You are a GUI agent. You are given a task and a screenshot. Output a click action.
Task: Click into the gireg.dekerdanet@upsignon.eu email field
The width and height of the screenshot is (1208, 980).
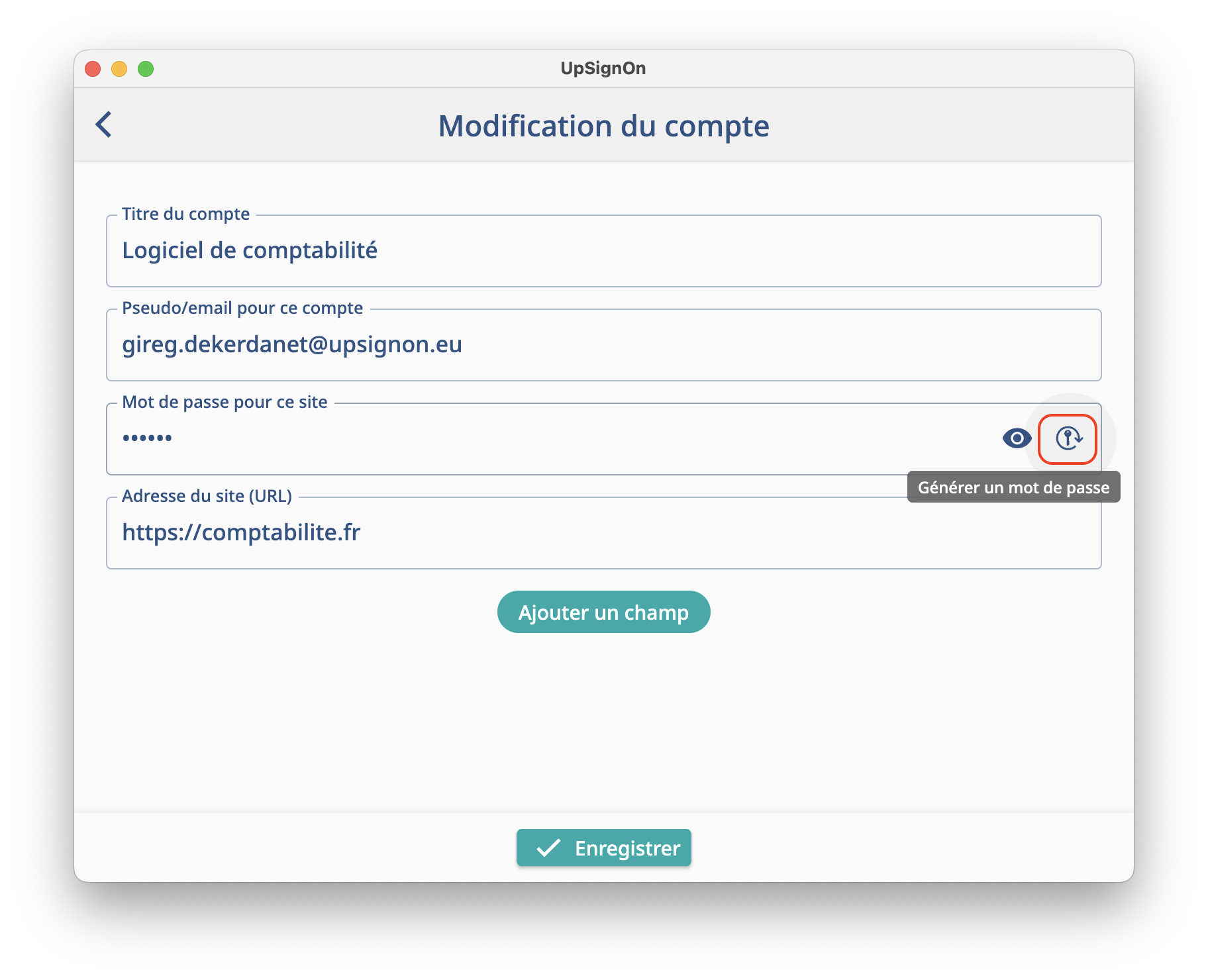(292, 345)
